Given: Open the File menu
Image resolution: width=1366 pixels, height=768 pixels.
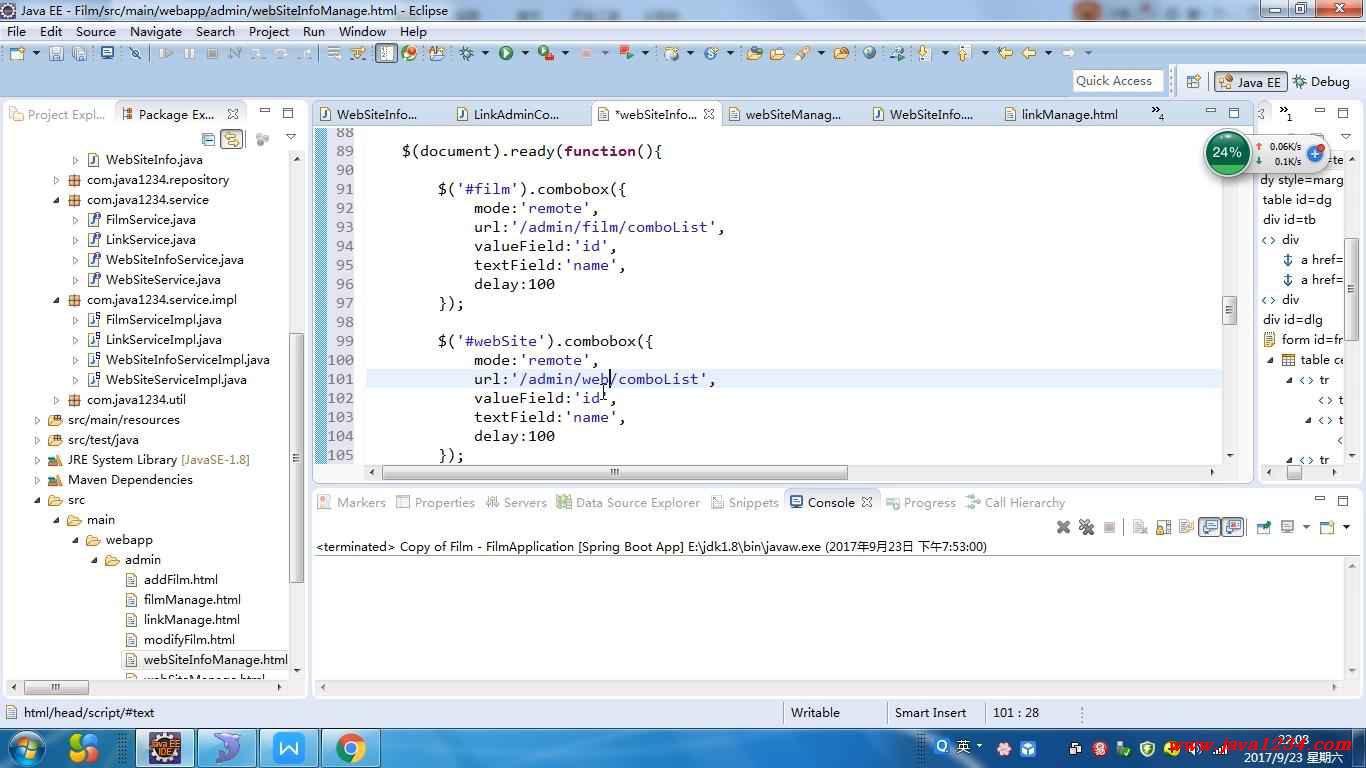Looking at the screenshot, I should tap(17, 31).
